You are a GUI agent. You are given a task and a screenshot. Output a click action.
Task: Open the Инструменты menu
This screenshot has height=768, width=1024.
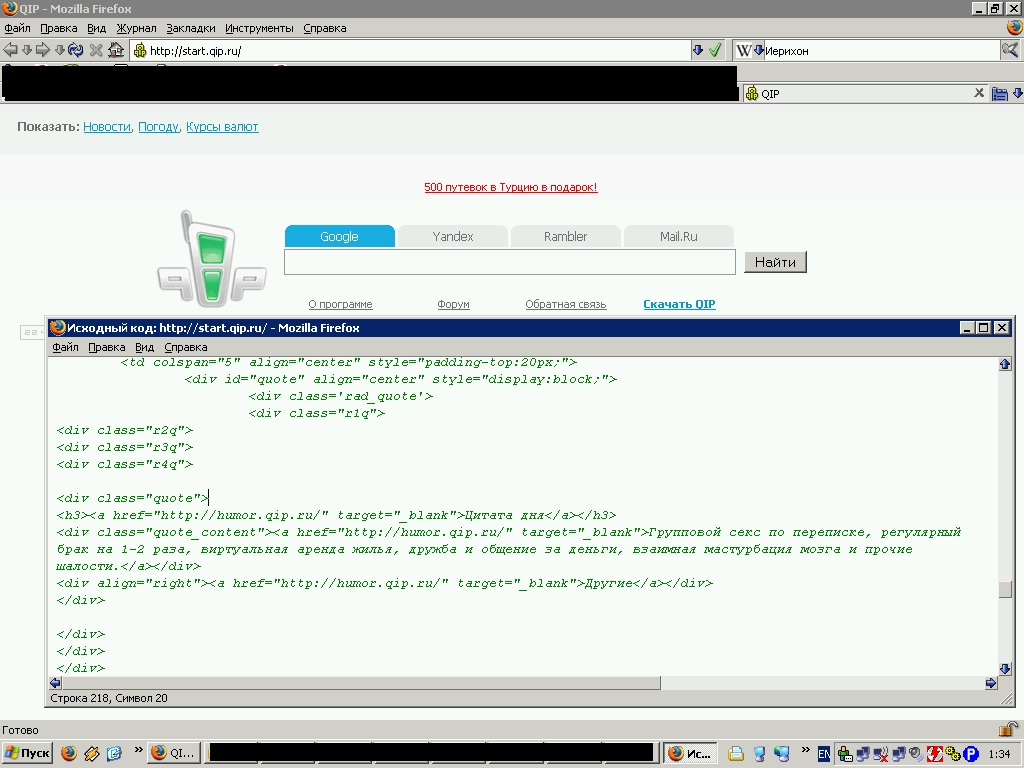pyautogui.click(x=259, y=28)
